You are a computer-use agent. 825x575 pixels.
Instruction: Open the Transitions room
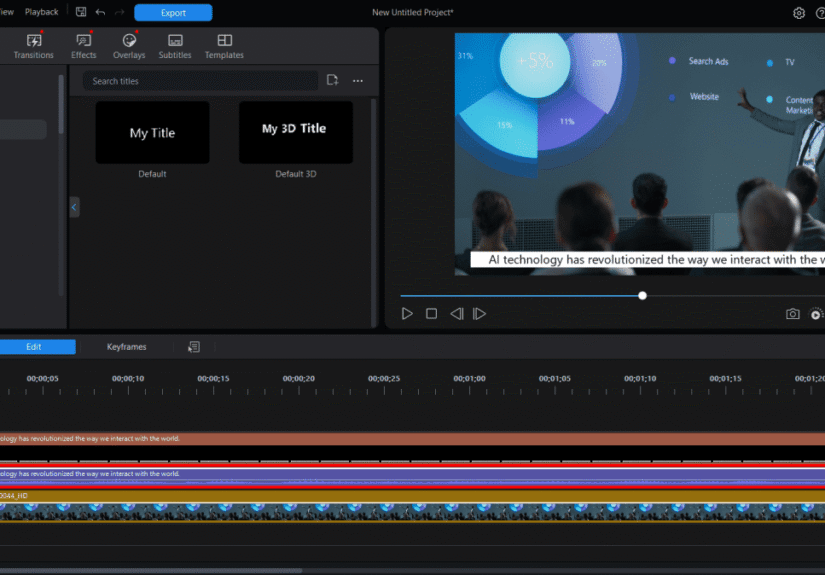33,46
